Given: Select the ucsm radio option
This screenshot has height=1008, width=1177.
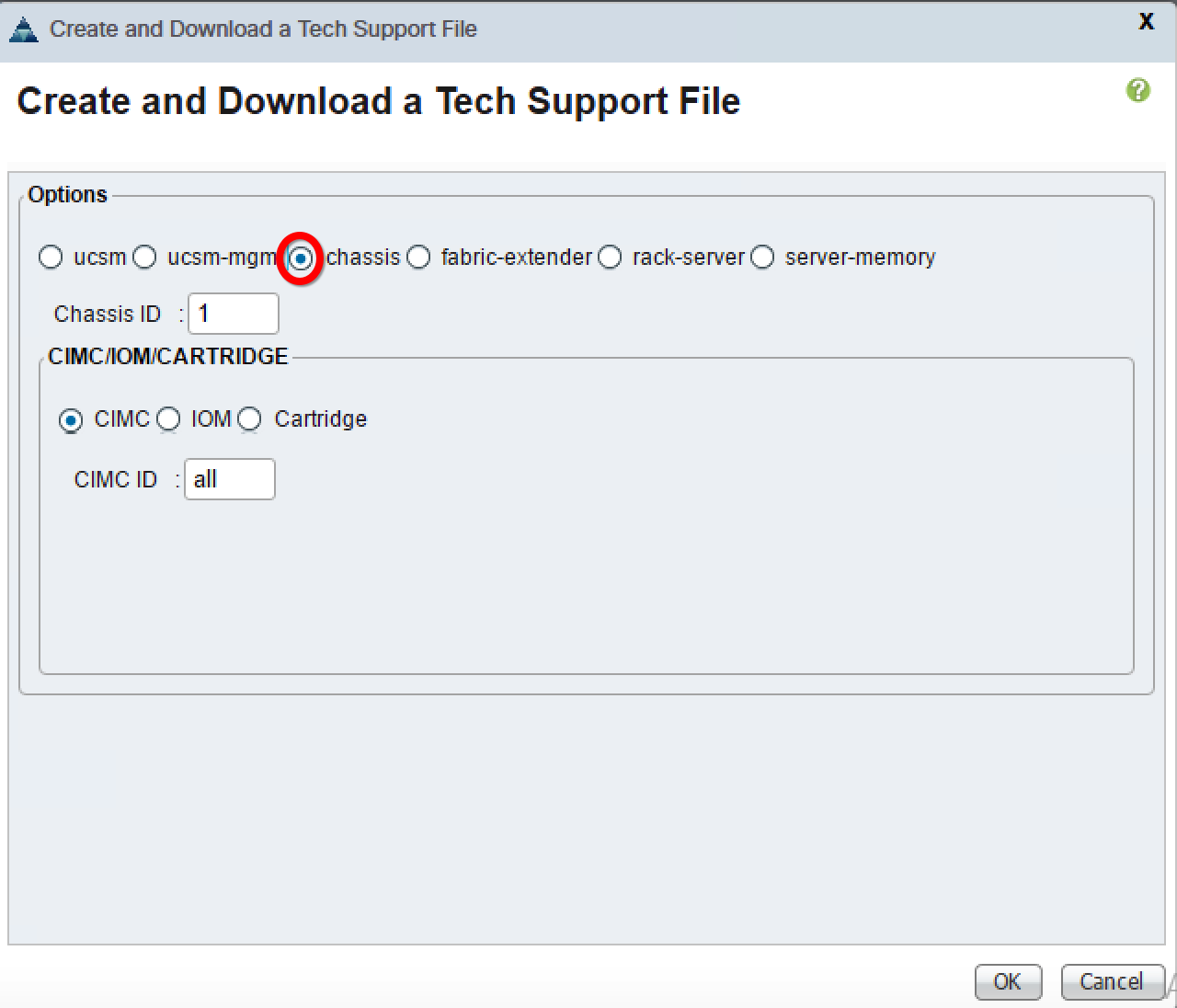Looking at the screenshot, I should coord(51,258).
